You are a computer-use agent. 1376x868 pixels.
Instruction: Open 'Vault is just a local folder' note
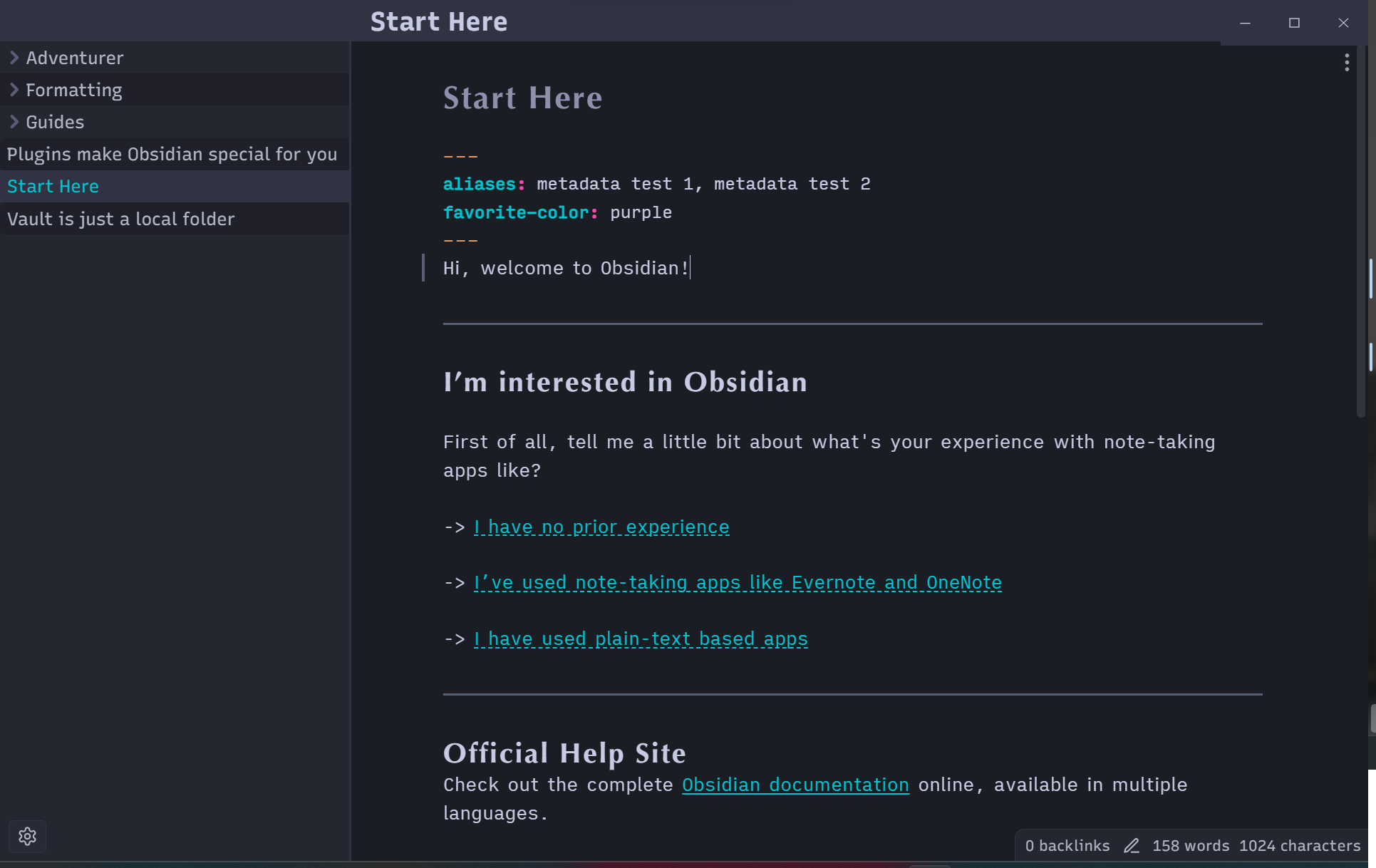[120, 219]
